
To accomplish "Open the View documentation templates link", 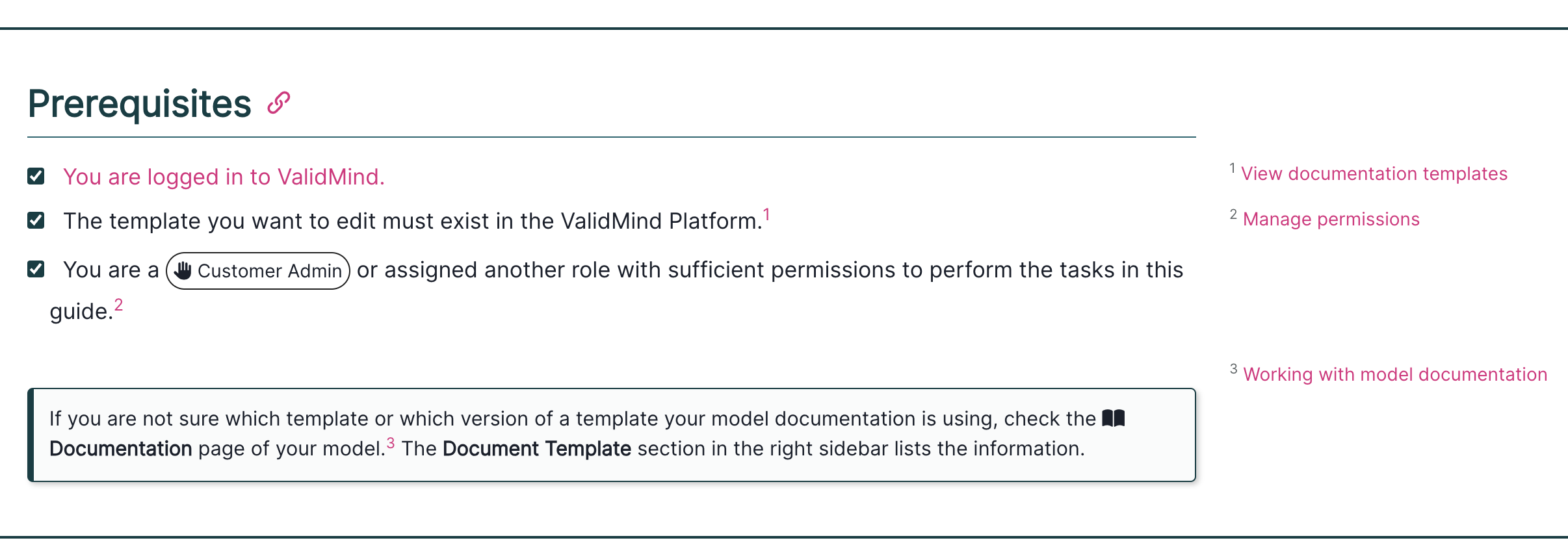I will [1374, 174].
